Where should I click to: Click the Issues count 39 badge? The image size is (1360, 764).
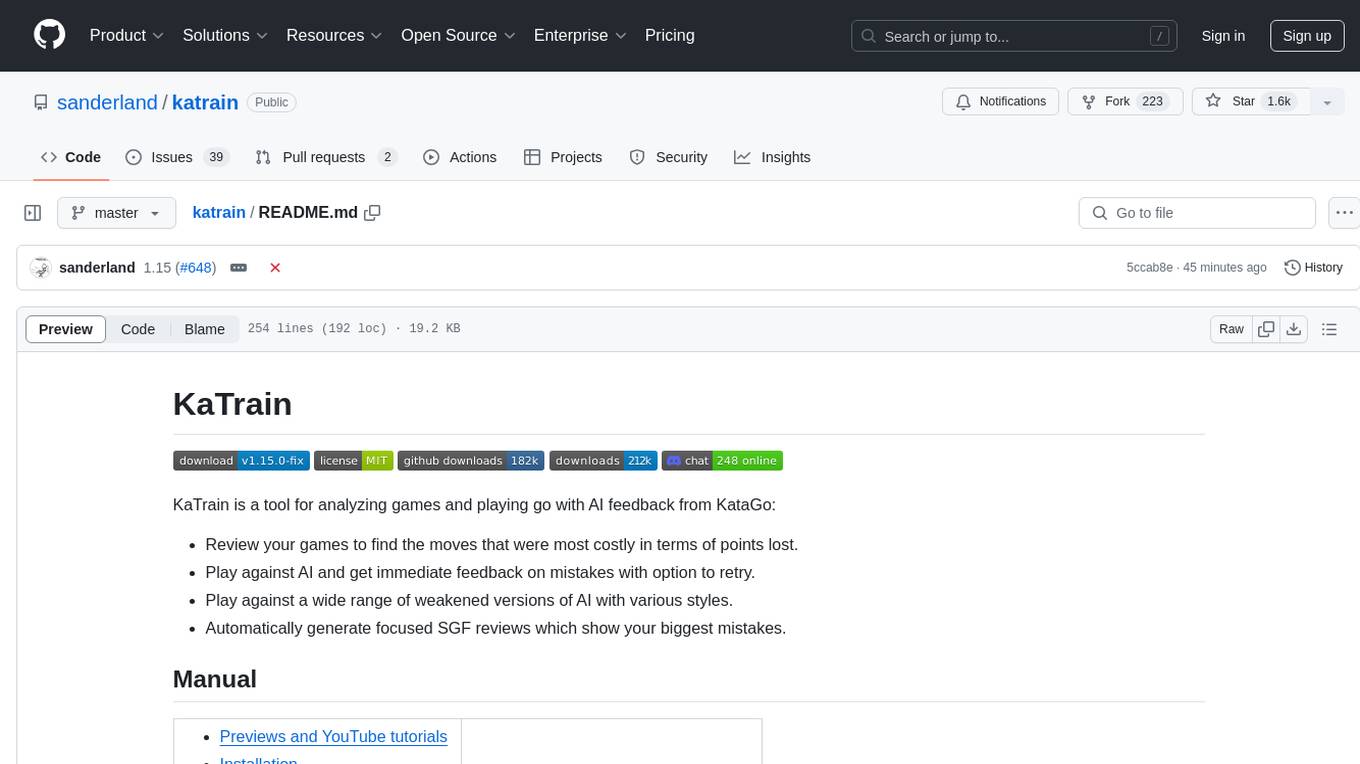click(215, 157)
